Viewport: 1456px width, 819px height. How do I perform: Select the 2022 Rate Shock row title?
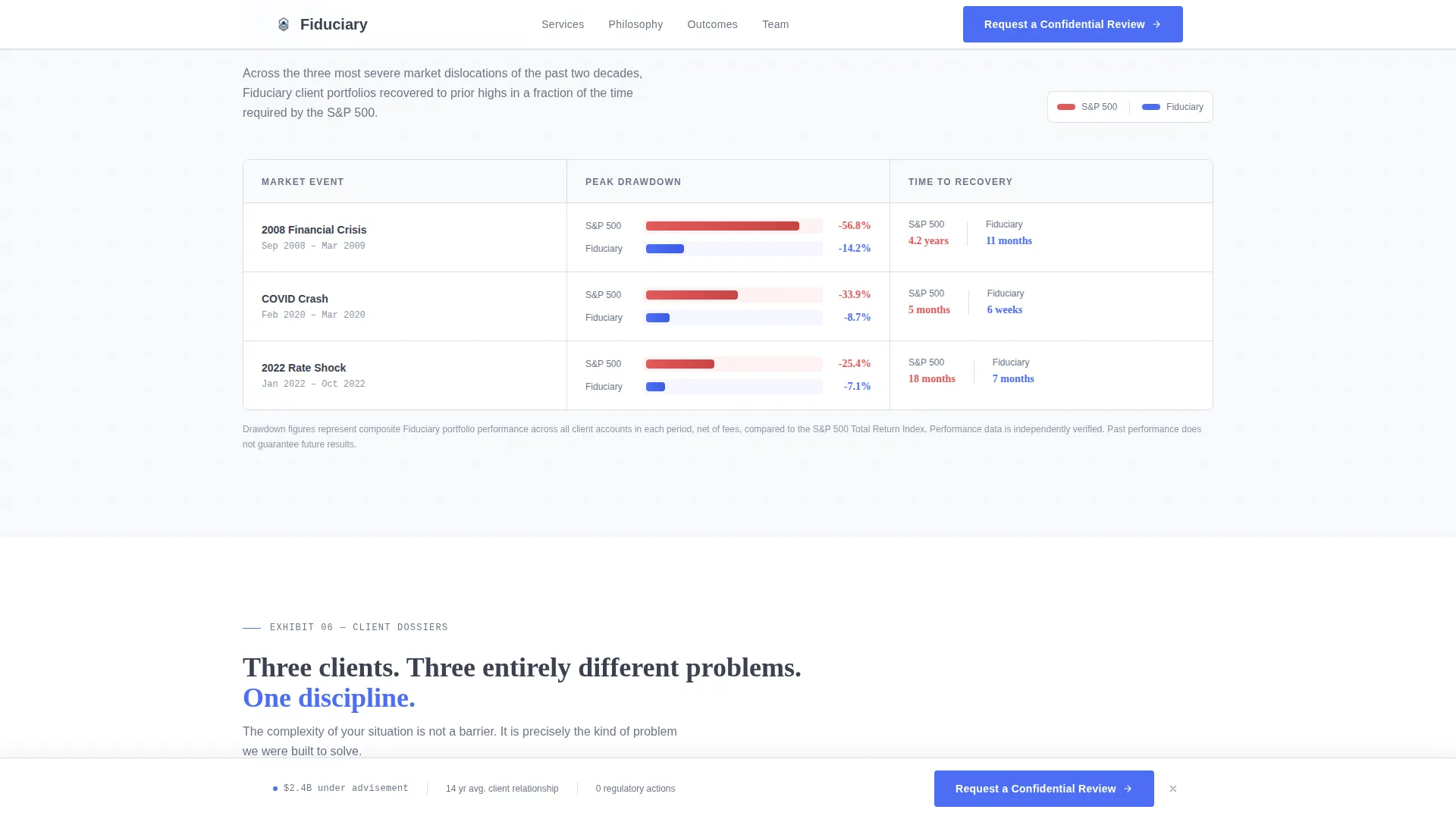[303, 368]
